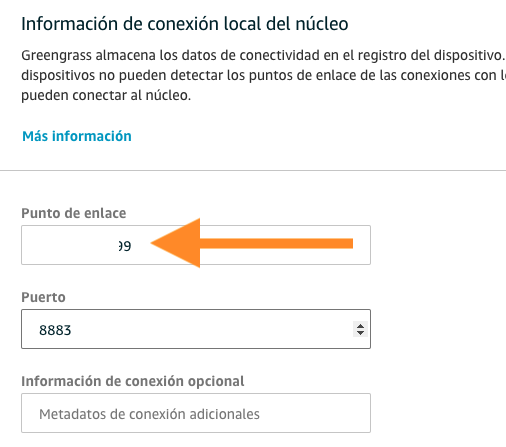Click the down arrow on Puerto stepper

(360, 333)
